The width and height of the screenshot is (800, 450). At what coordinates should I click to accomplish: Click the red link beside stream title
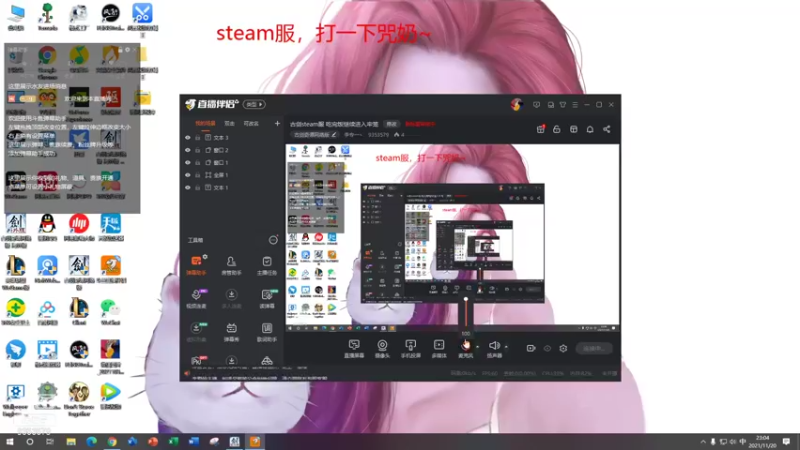[x=420, y=124]
